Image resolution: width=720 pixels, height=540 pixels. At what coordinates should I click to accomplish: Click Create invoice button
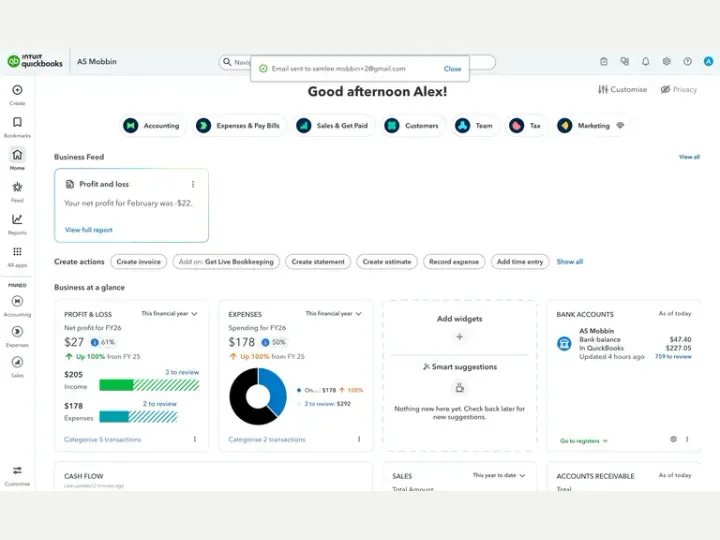point(139,262)
